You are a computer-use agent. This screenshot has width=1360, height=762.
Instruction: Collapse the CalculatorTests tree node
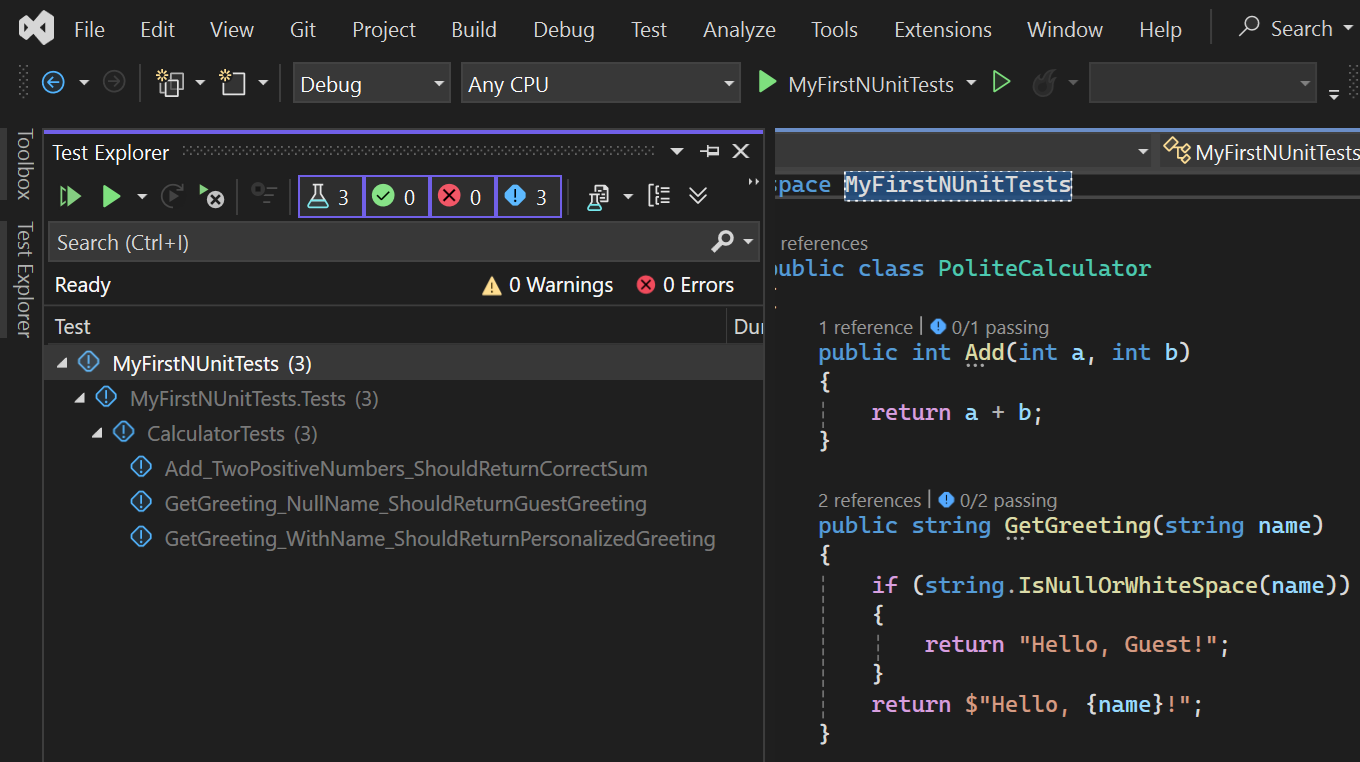(97, 434)
